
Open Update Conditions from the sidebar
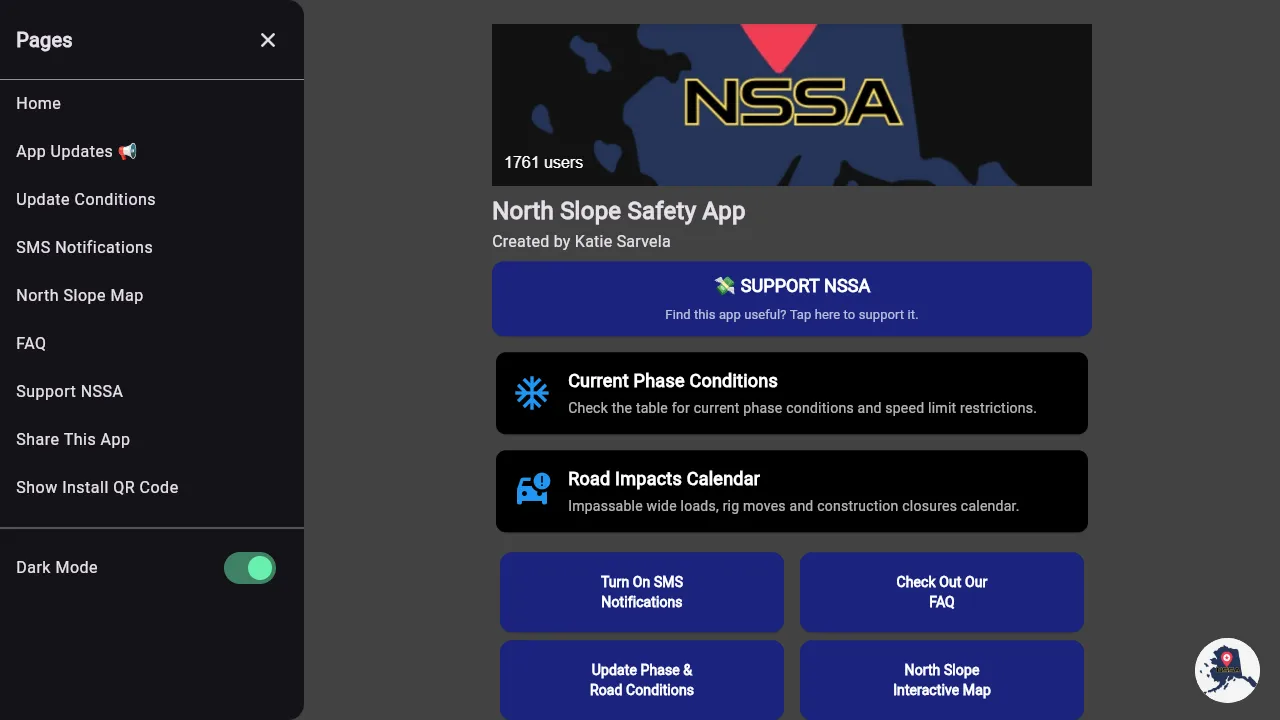point(85,199)
